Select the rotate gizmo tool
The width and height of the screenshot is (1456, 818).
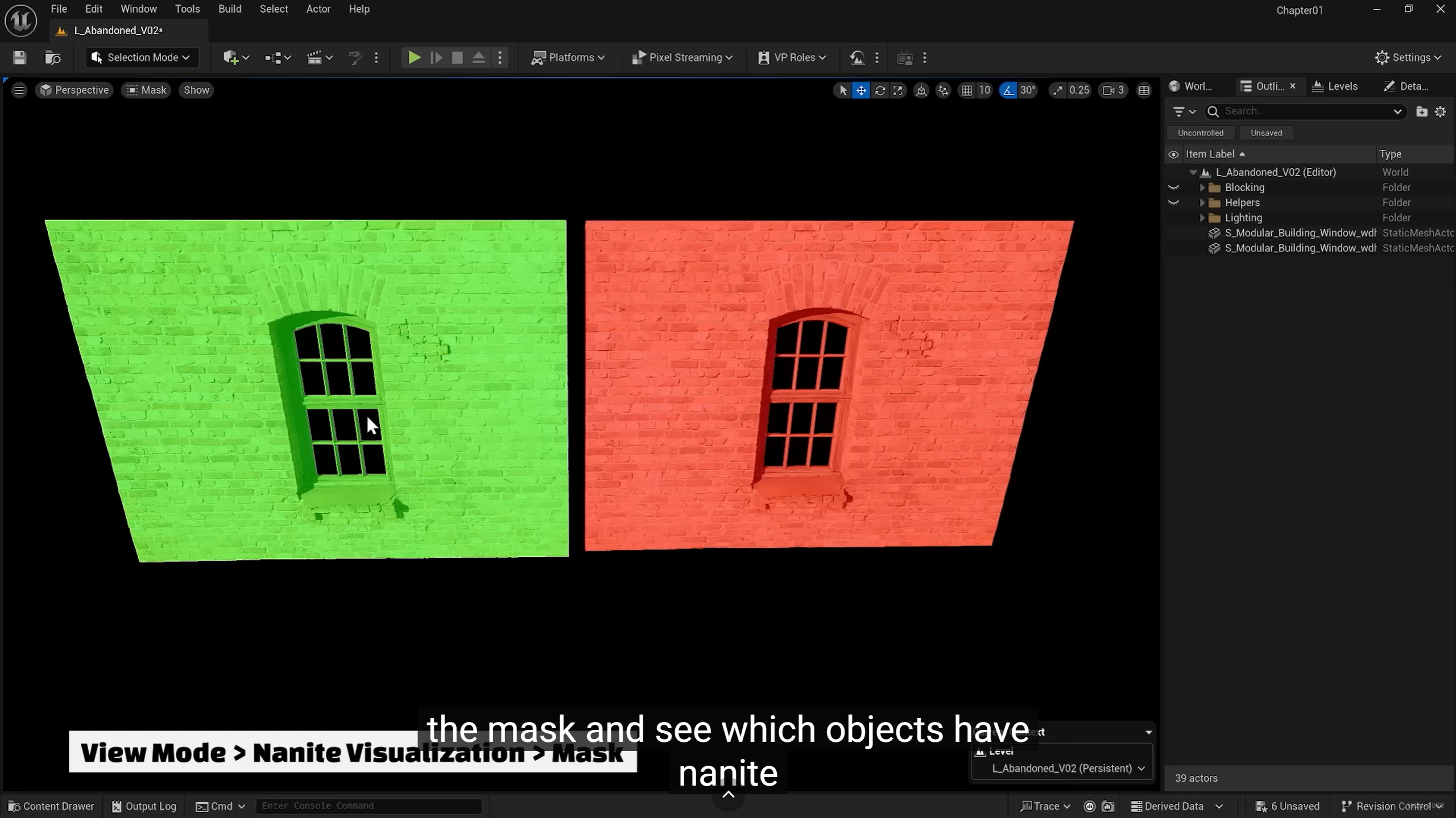click(880, 90)
